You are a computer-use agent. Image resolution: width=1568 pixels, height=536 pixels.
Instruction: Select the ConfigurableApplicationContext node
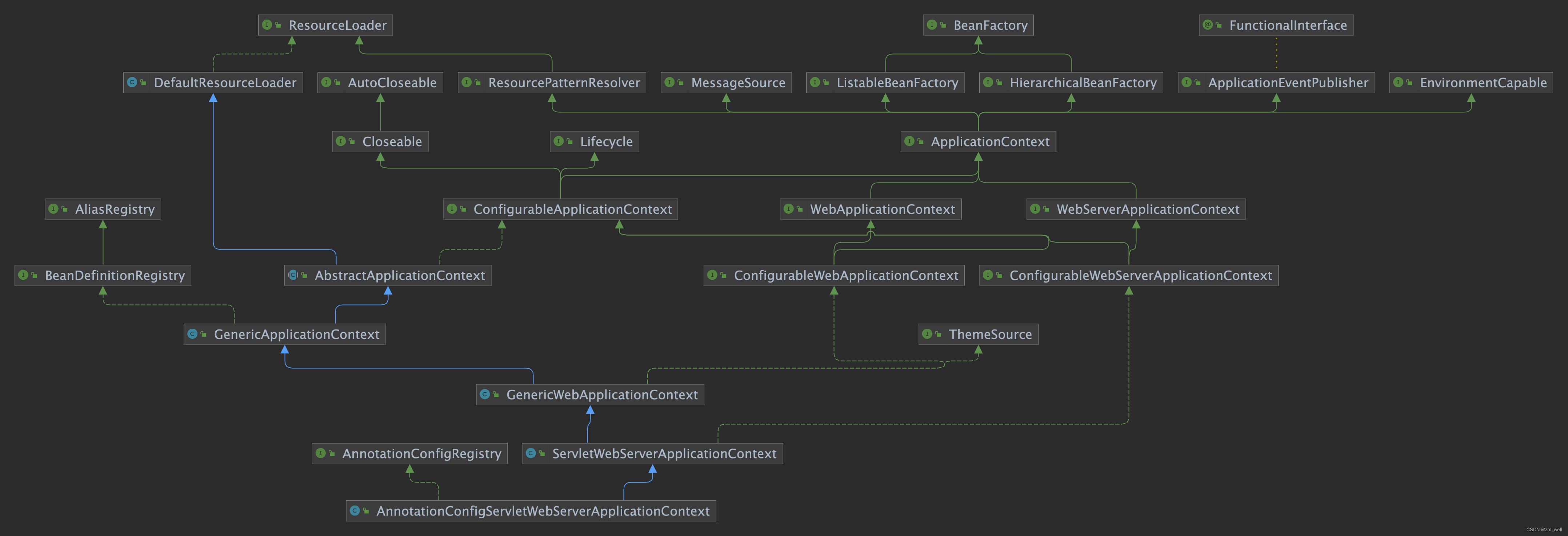(x=572, y=209)
